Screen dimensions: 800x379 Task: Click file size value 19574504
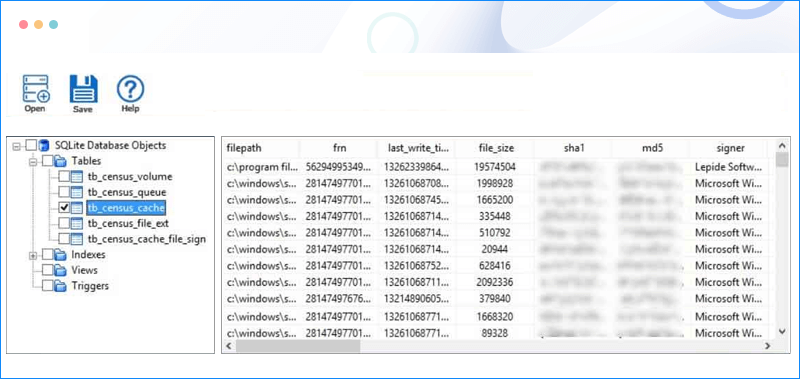tap(495, 166)
